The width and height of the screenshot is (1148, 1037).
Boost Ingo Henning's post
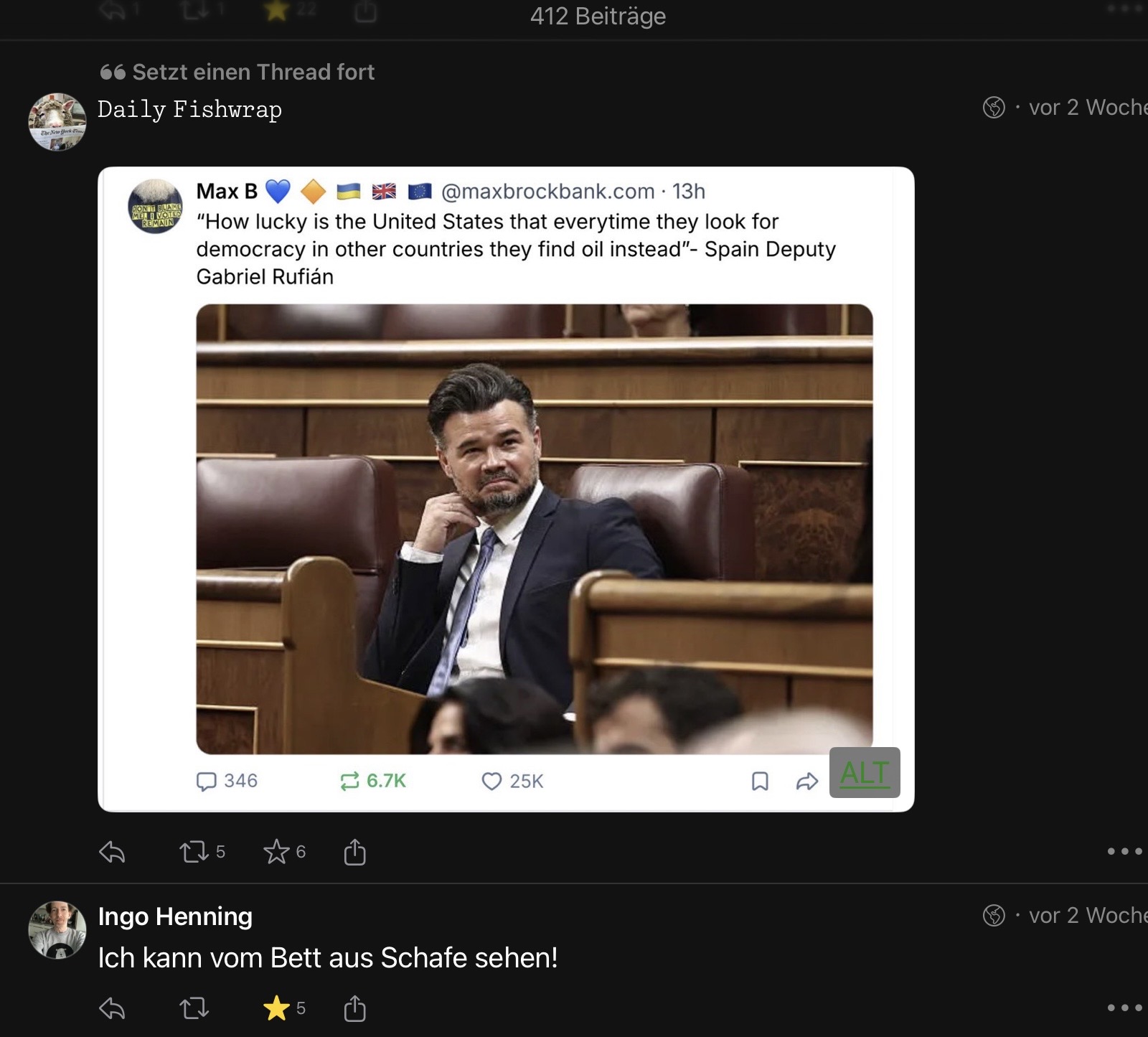(194, 1009)
